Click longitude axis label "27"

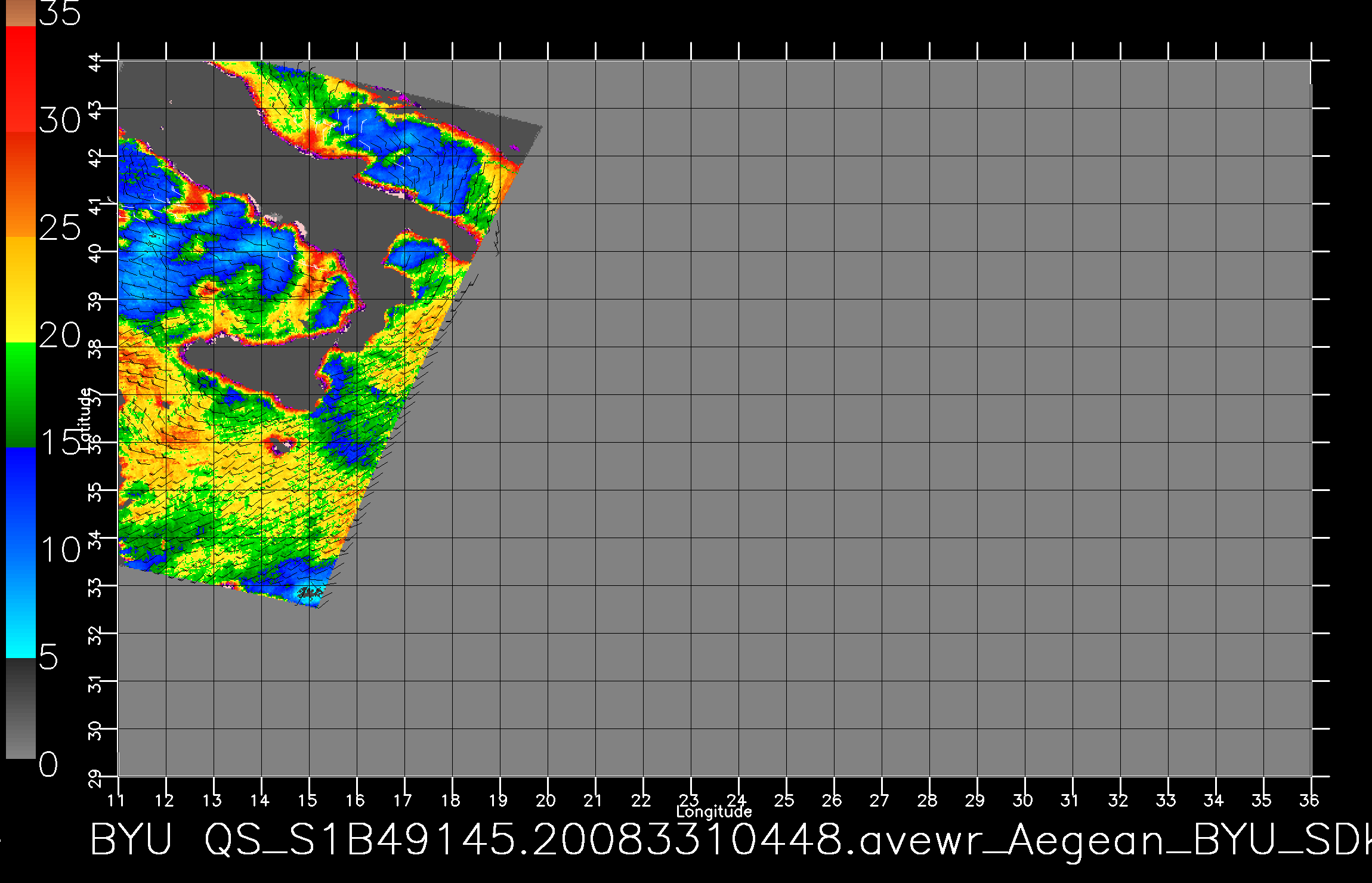coord(880,800)
